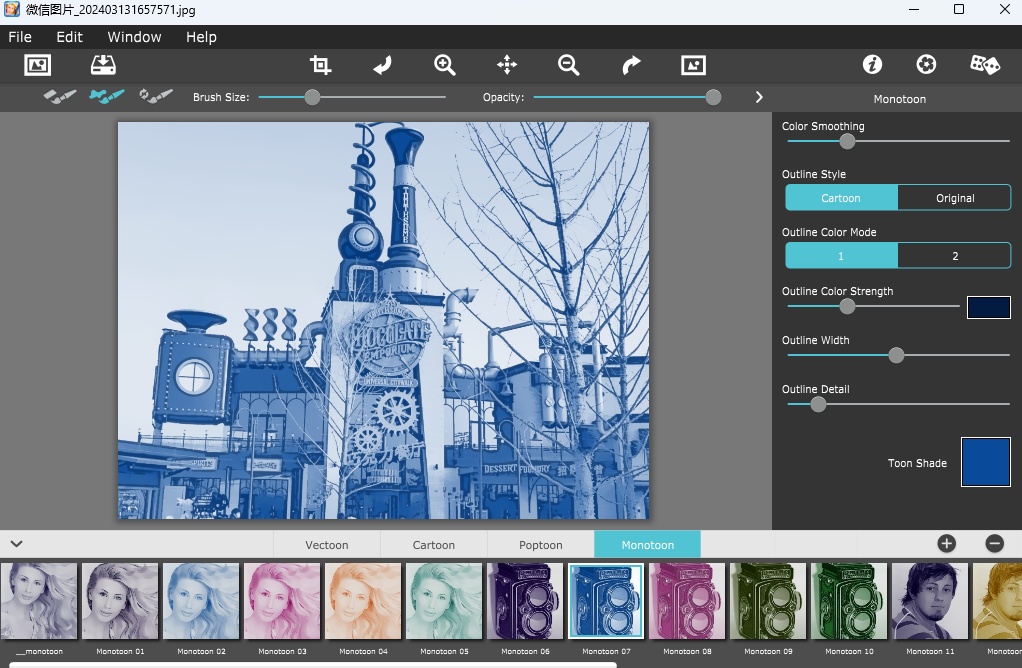Apply the Monotoon 01 preset
1022x668 pixels.
coord(120,602)
